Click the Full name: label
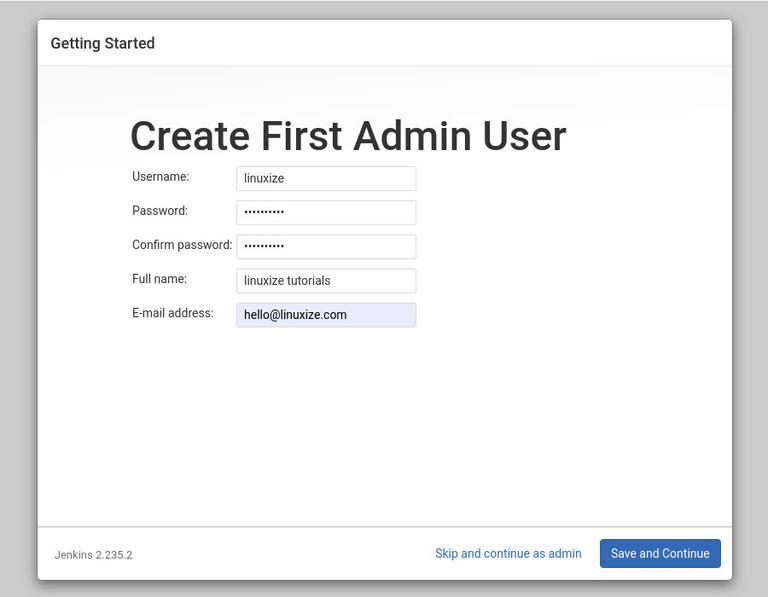768x597 pixels. 159,279
